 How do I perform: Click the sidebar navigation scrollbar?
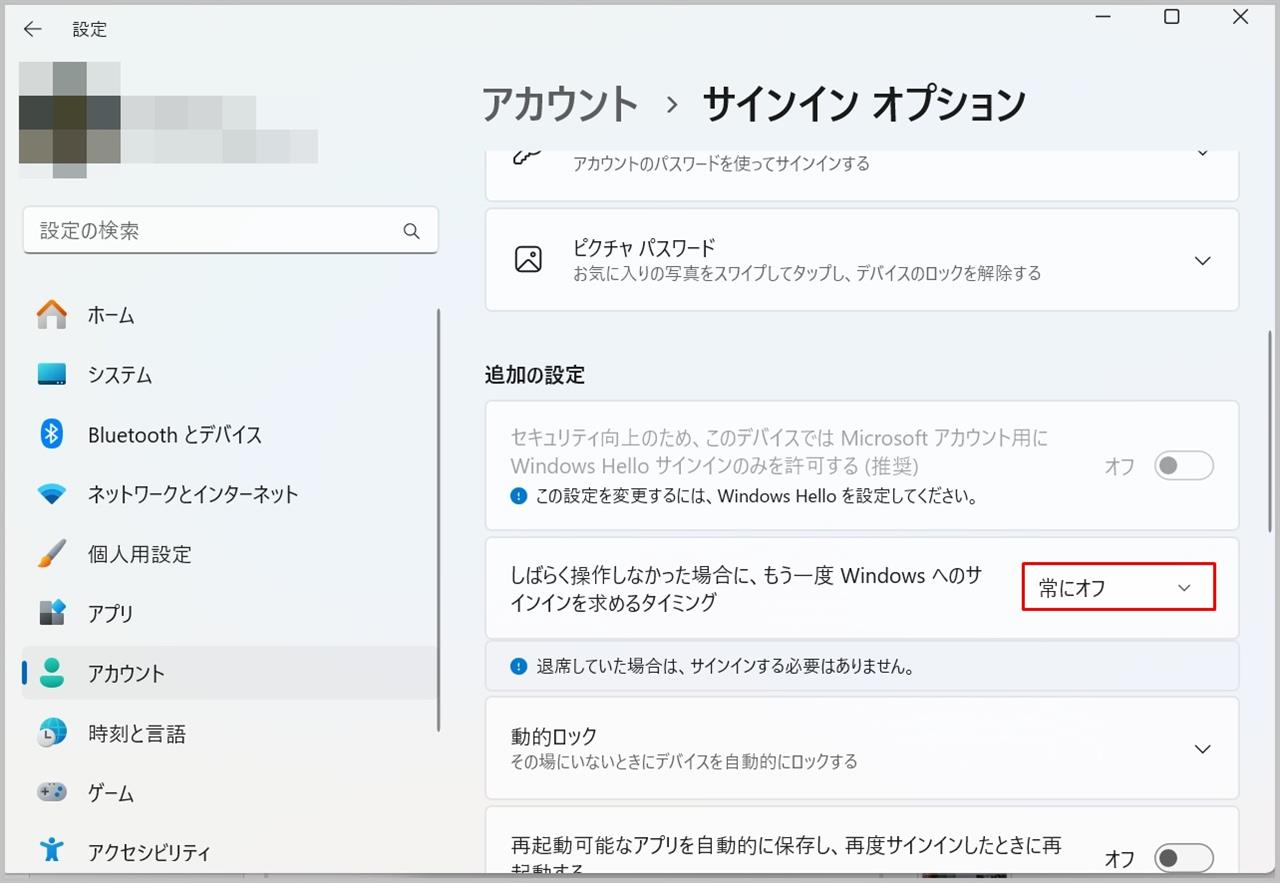[x=440, y=520]
